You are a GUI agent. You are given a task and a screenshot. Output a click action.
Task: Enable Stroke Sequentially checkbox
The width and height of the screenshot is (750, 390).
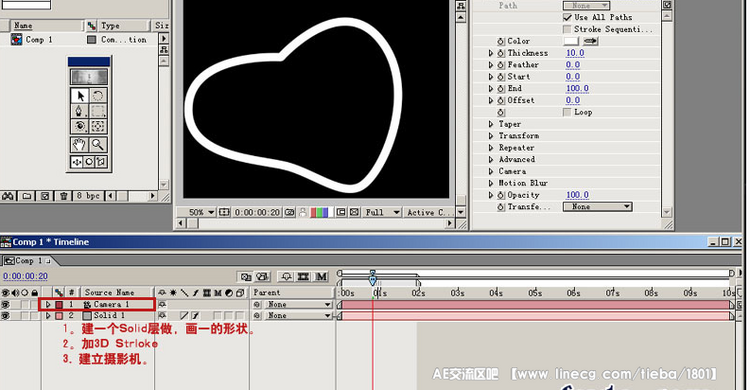567,30
